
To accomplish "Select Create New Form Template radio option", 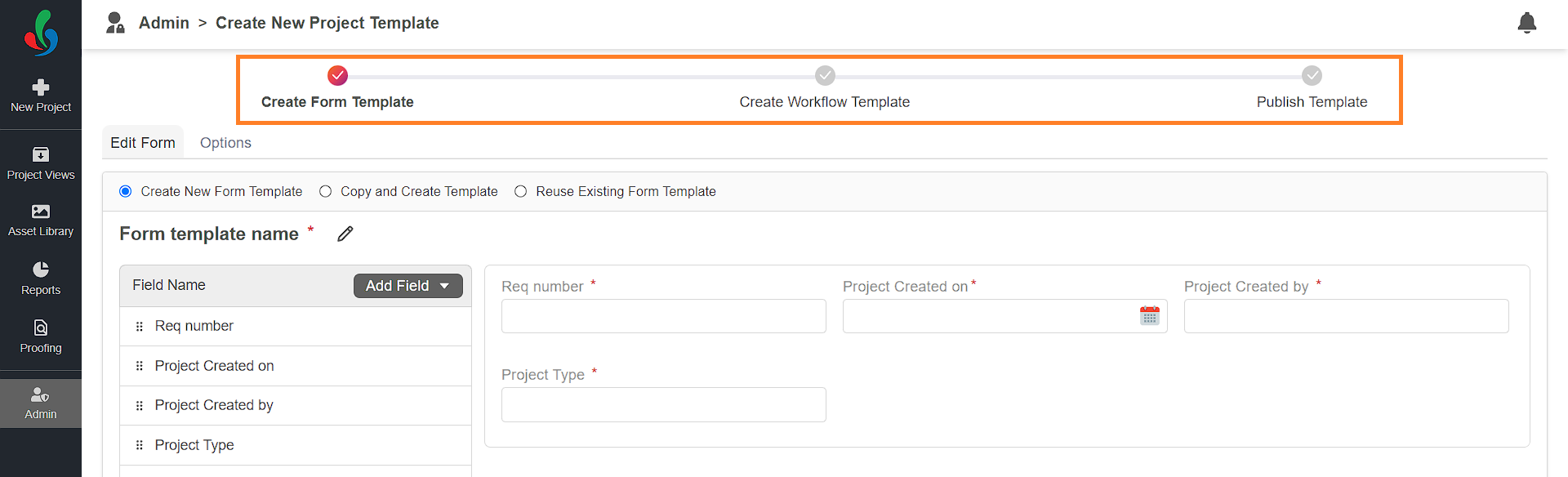I will point(125,191).
